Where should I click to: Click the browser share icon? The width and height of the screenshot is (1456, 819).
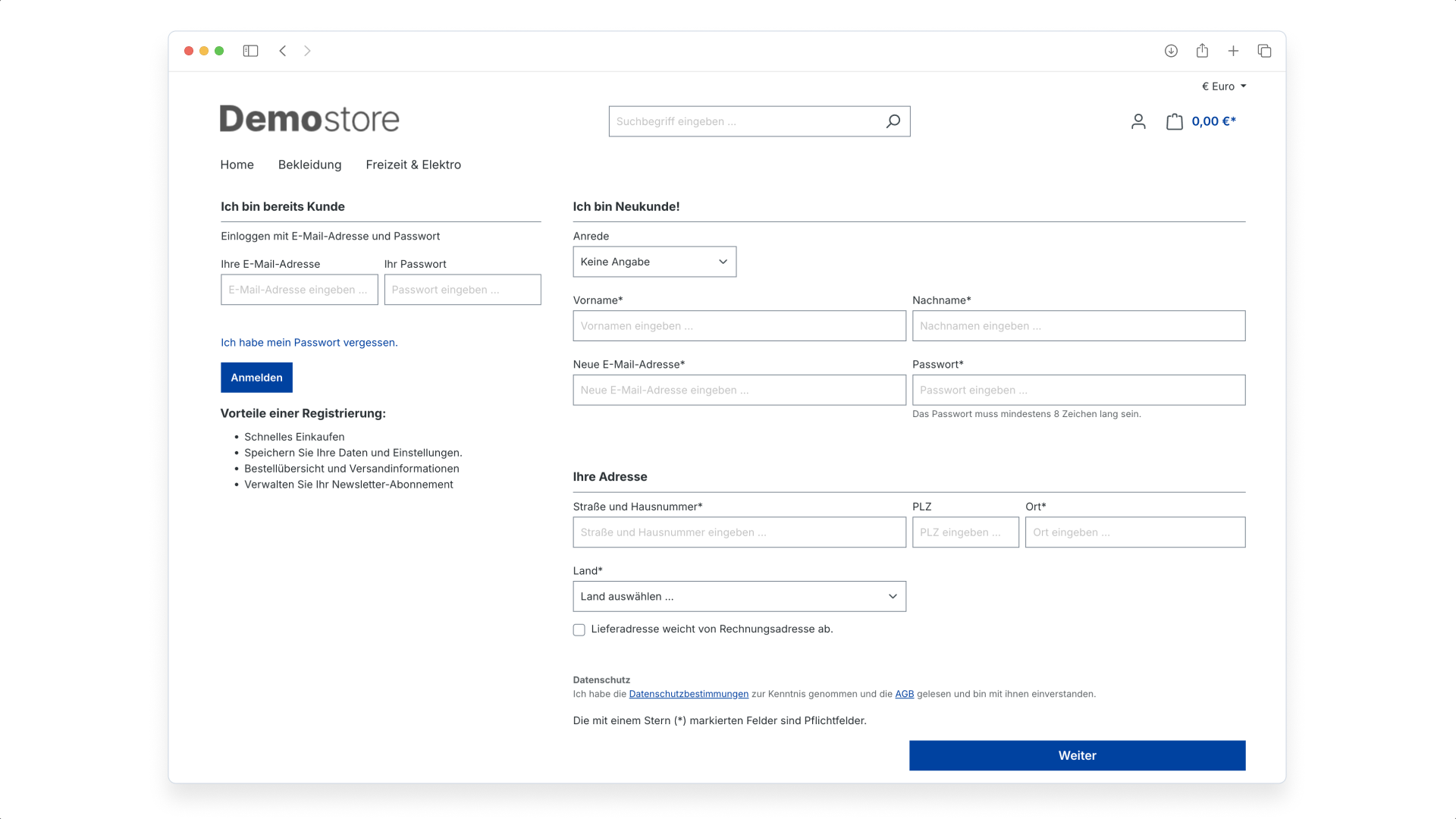click(1202, 51)
